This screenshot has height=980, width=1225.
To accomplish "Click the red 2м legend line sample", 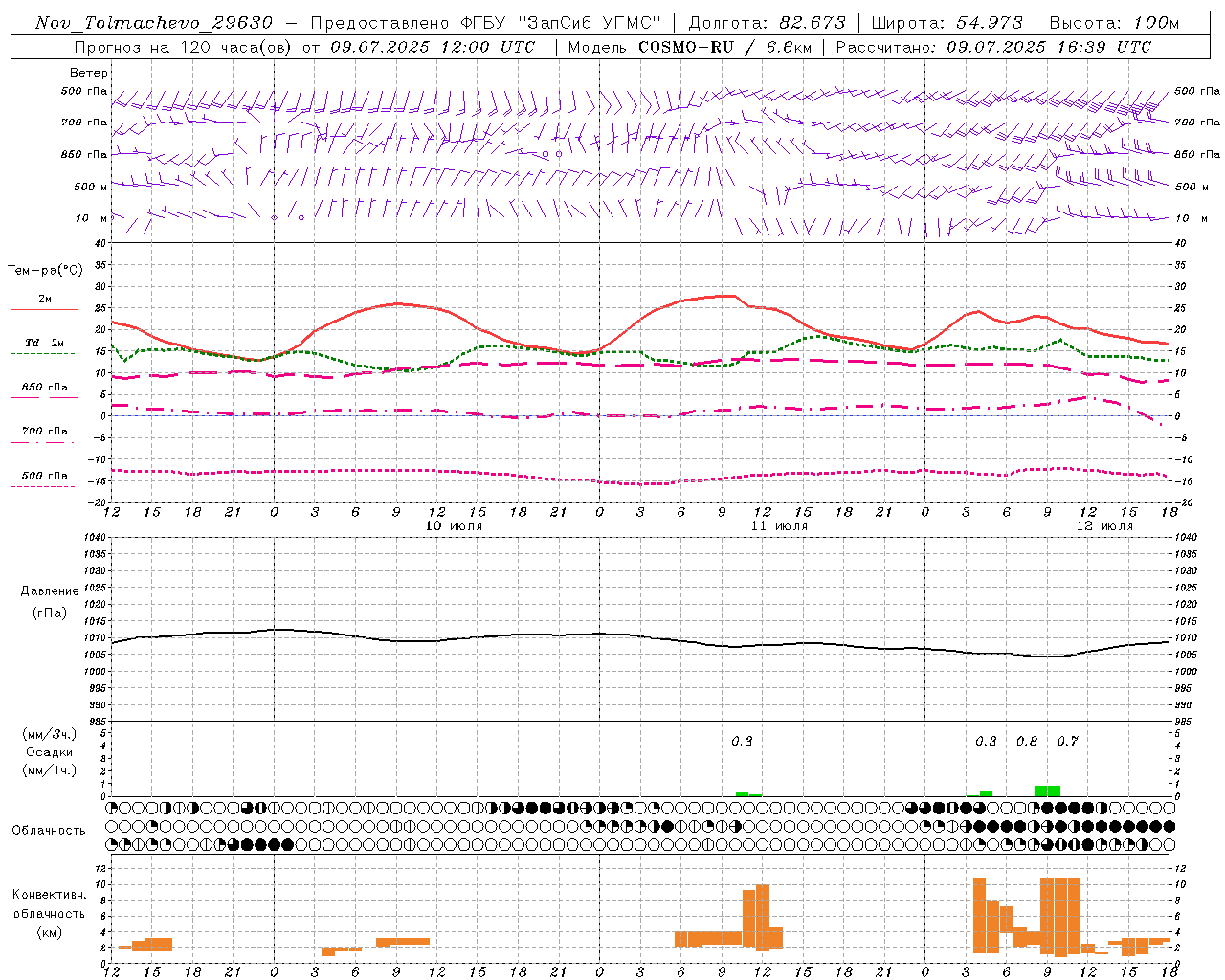I will click(x=44, y=309).
